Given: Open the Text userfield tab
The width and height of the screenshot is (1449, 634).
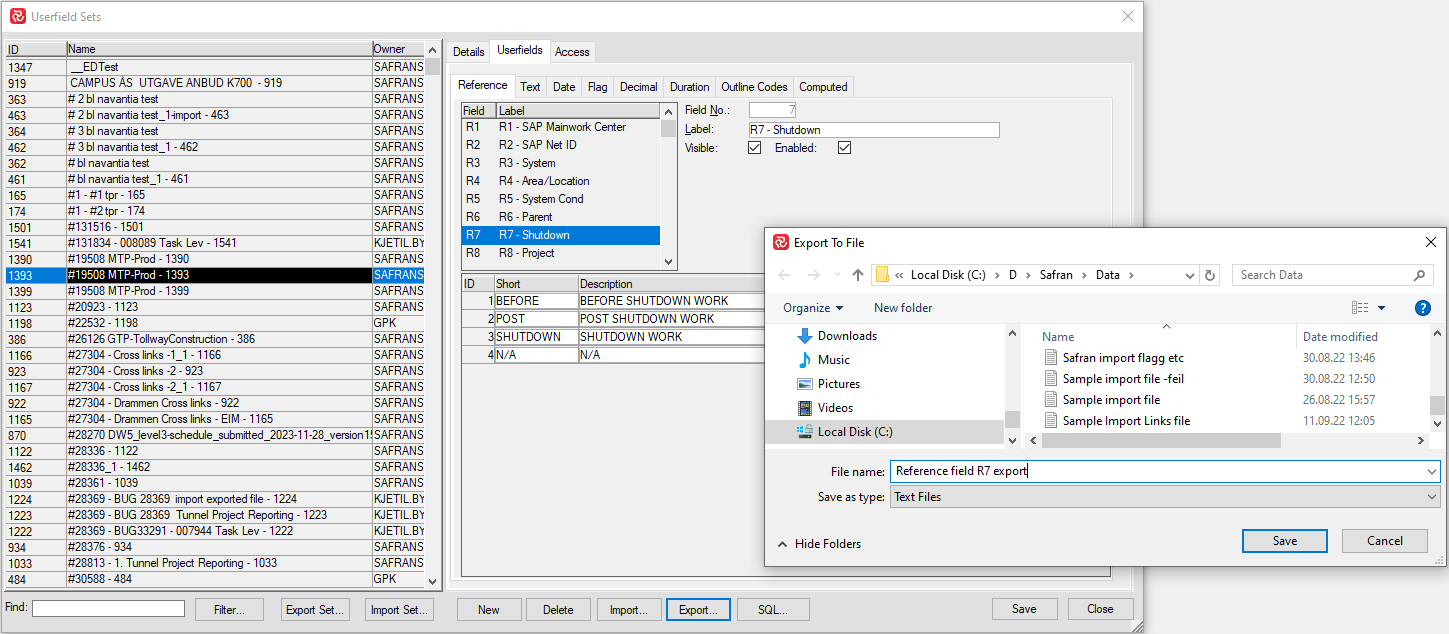Looking at the screenshot, I should [530, 87].
